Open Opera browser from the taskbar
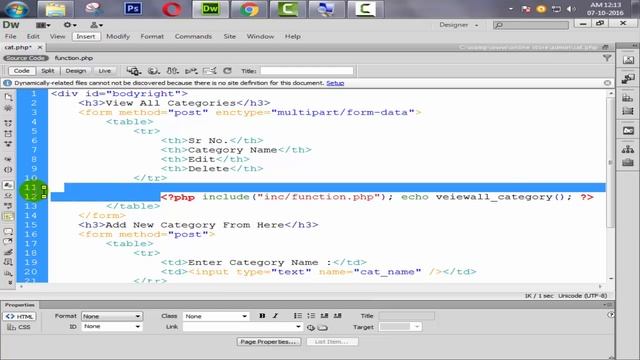The width and height of the screenshot is (640, 360). pyautogui.click(x=171, y=9)
